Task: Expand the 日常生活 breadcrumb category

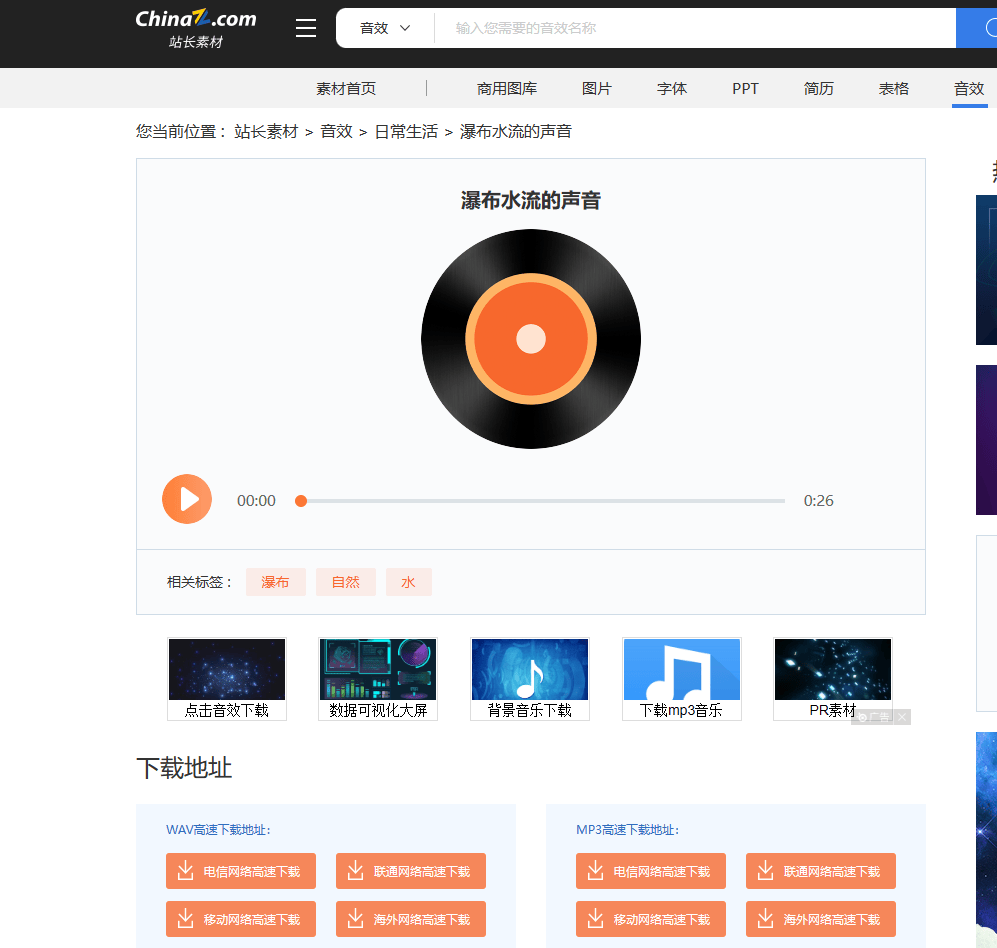Action: pos(406,131)
